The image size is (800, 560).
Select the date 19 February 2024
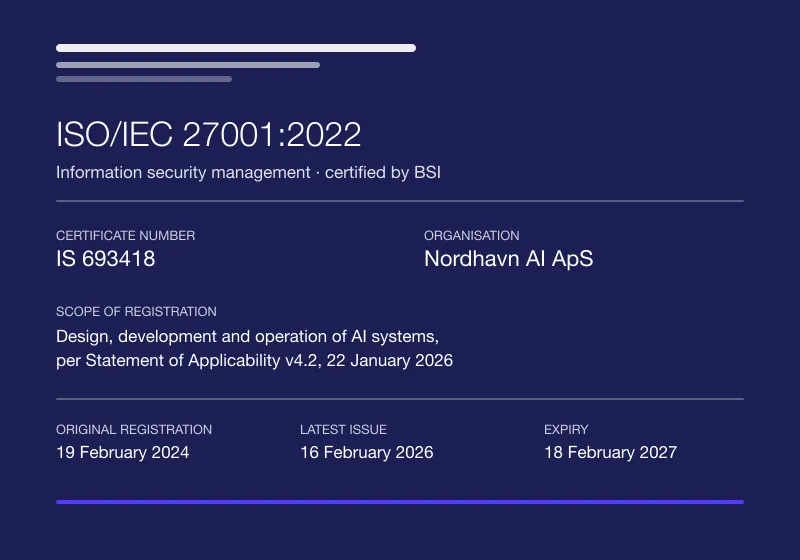pyautogui.click(x=122, y=452)
